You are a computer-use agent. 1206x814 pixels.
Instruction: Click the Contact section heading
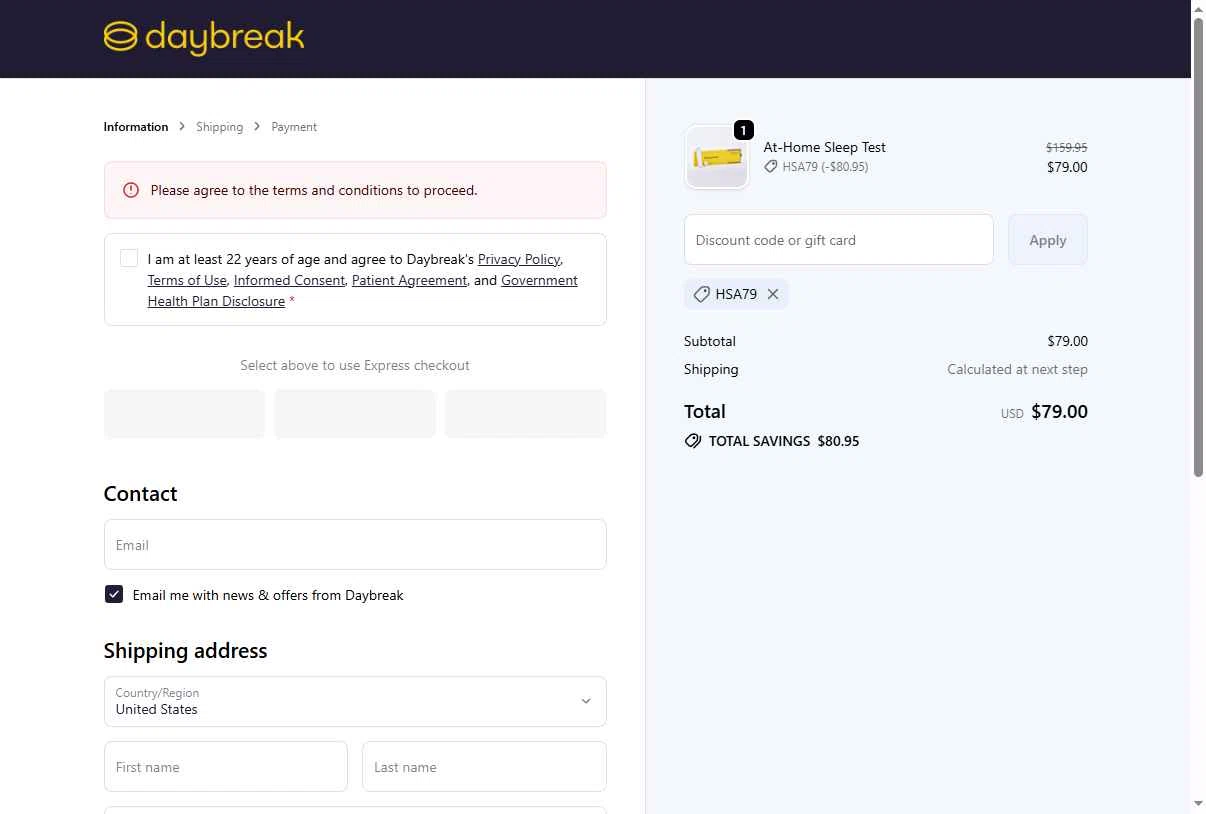point(140,494)
